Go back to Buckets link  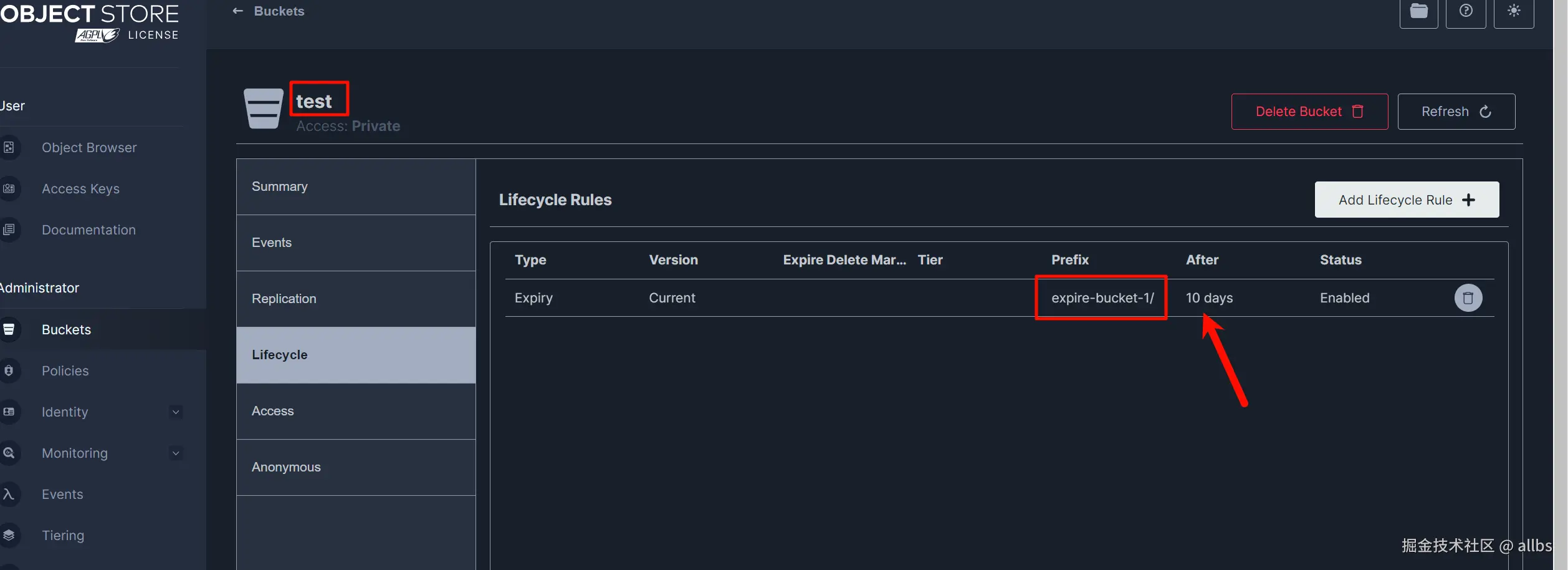pos(279,11)
